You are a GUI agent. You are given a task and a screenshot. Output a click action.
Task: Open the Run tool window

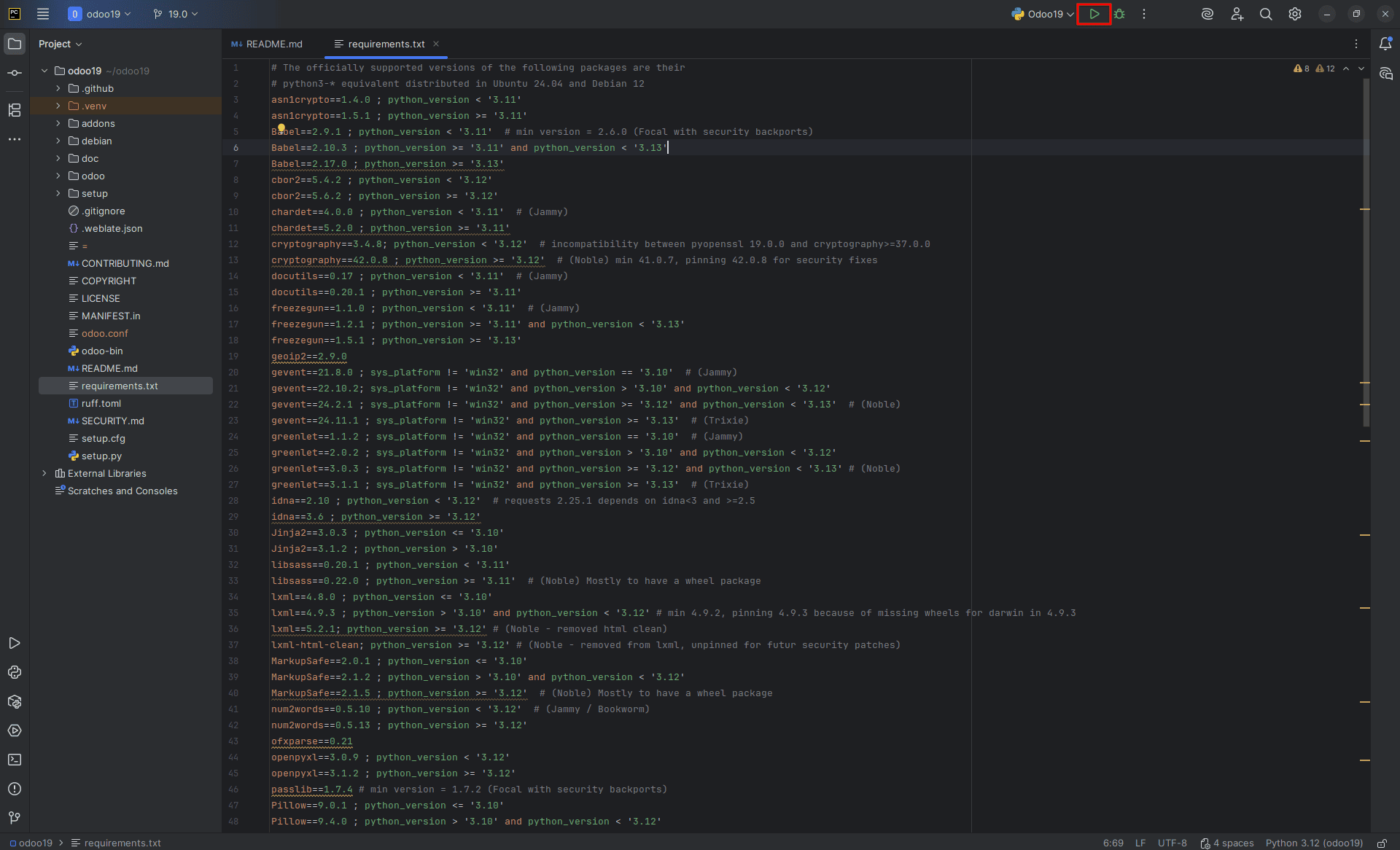[x=15, y=643]
